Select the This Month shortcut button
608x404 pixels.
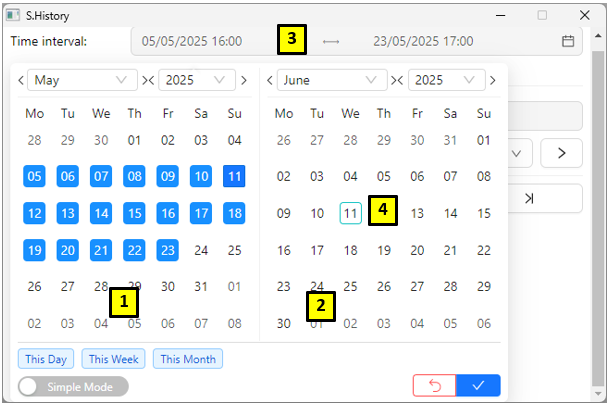point(187,359)
